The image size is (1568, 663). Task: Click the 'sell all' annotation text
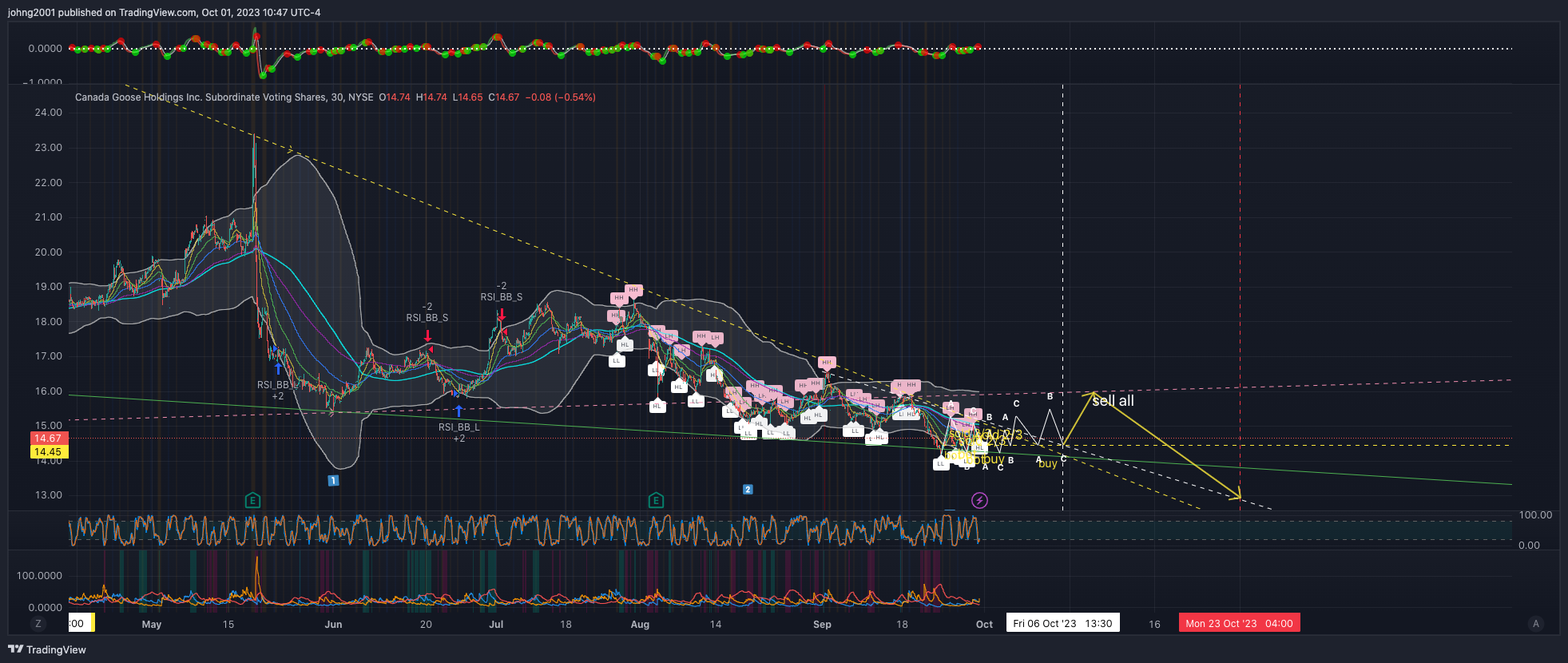(x=1113, y=401)
